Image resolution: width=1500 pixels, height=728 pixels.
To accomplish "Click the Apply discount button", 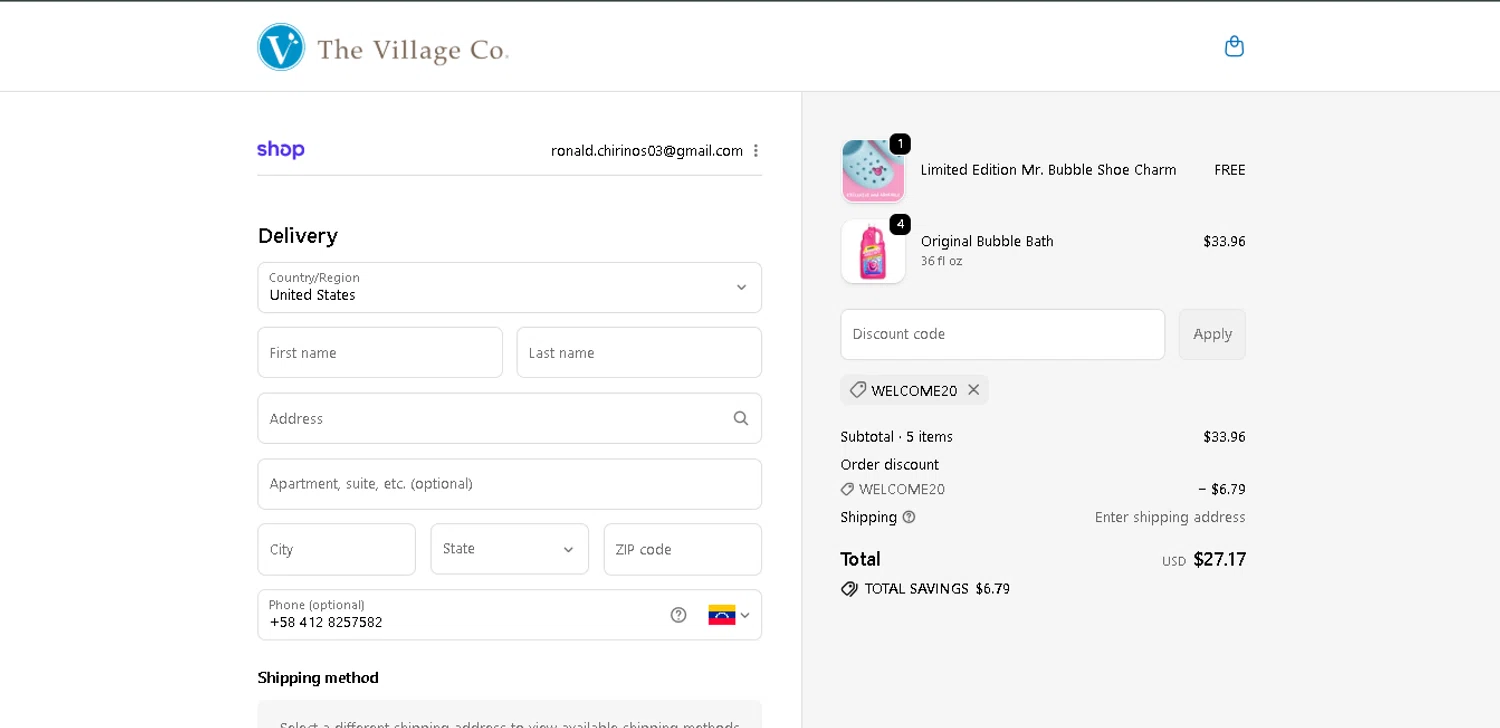I will click(x=1212, y=334).
